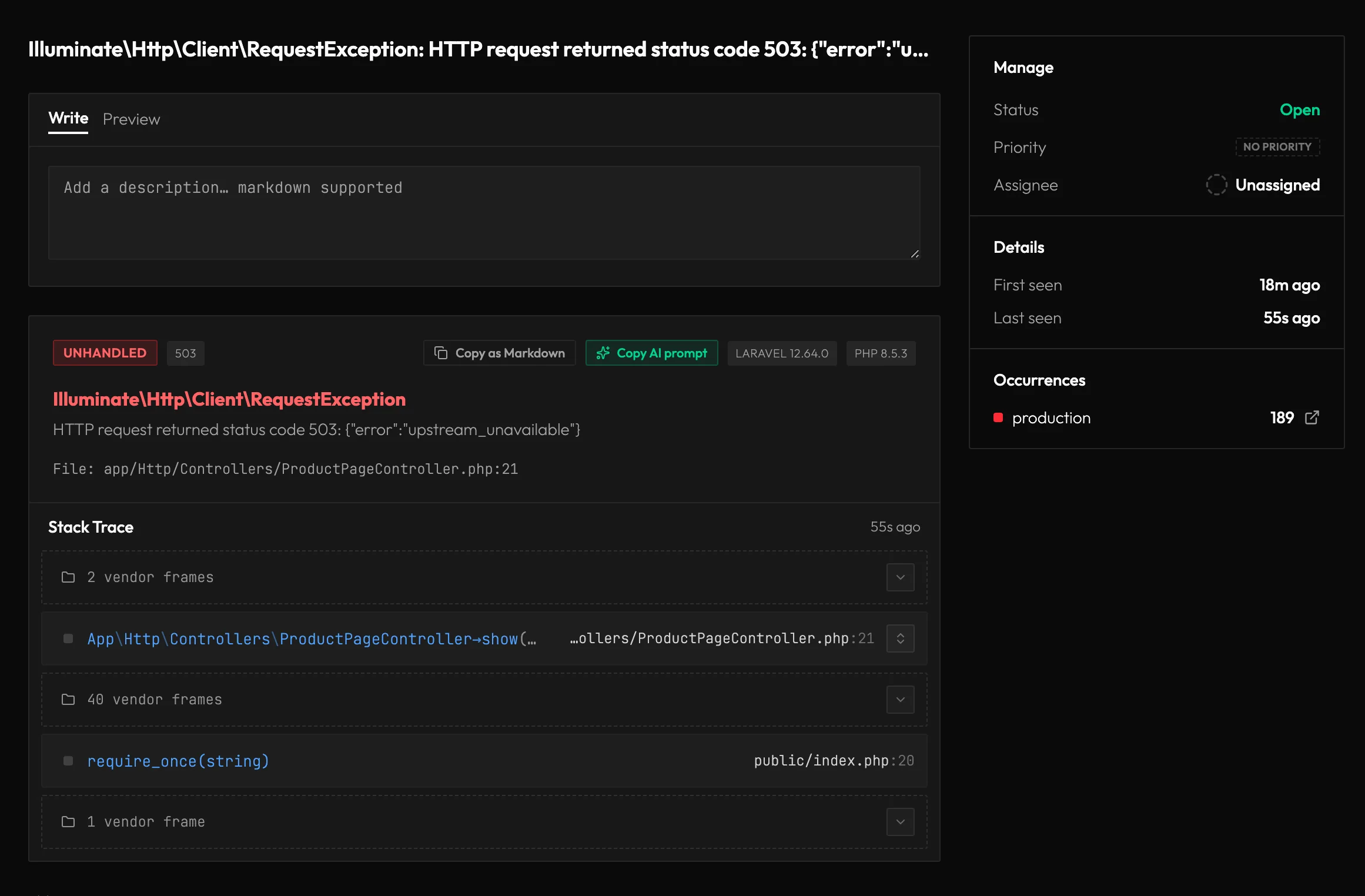Click the Copy AI prompt button
The width and height of the screenshot is (1365, 896).
651,353
